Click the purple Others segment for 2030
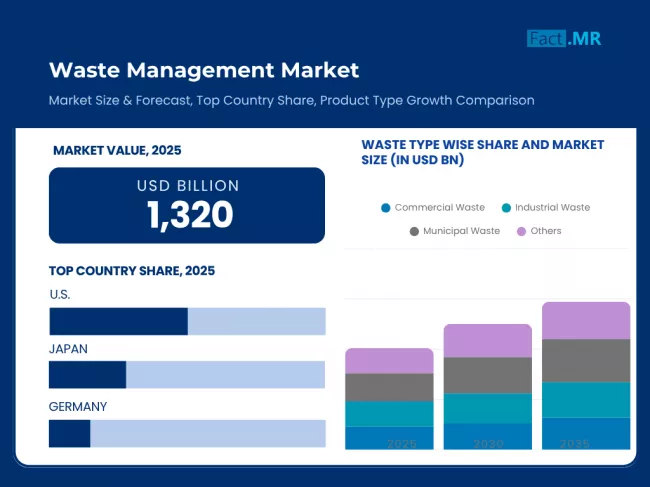This screenshot has height=487, width=650. [488, 341]
